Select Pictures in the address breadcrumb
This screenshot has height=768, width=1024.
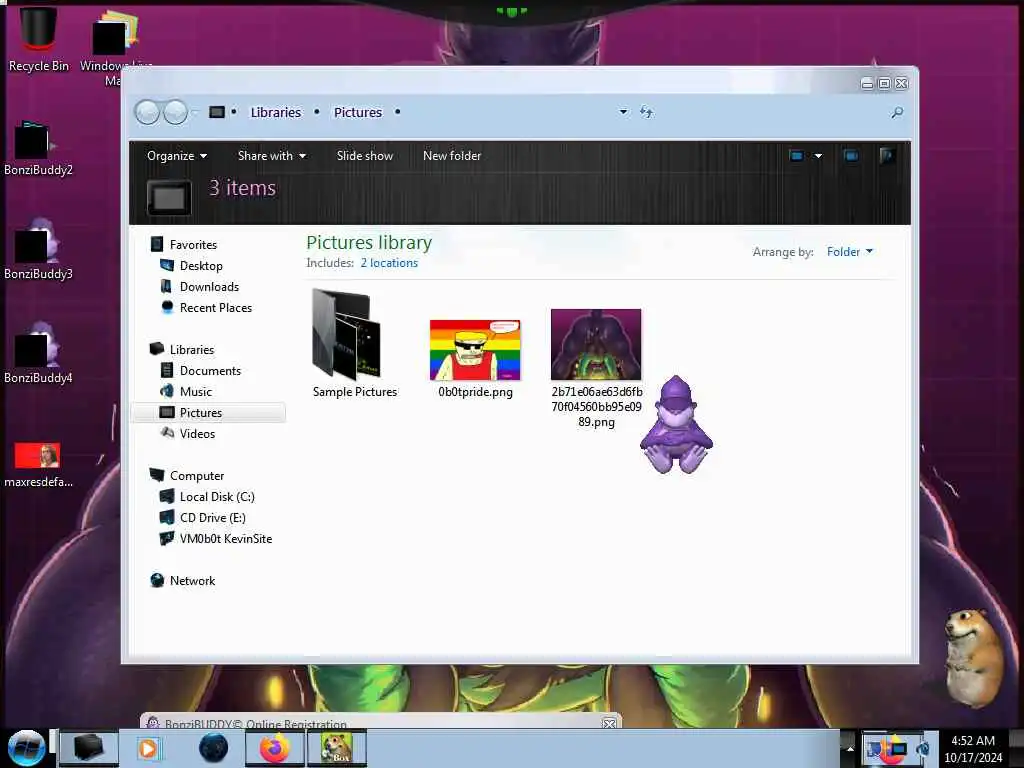pos(358,112)
